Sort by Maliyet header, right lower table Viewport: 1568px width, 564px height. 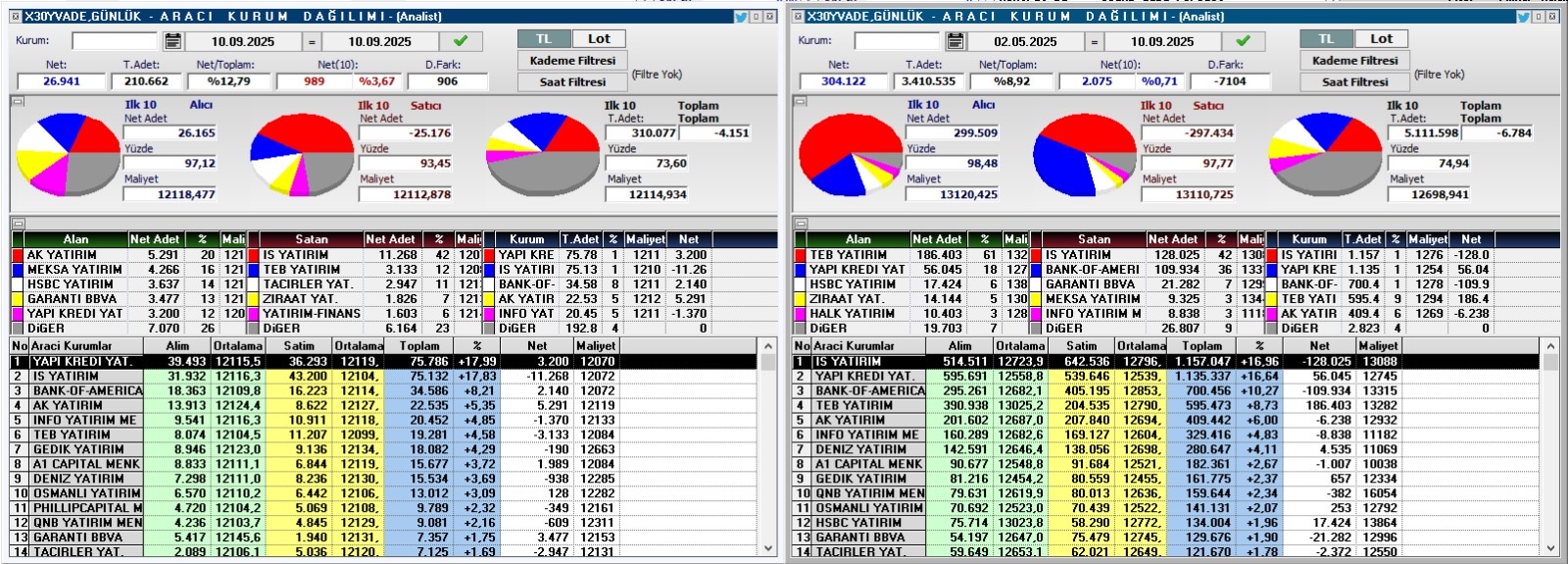[x=1378, y=346]
